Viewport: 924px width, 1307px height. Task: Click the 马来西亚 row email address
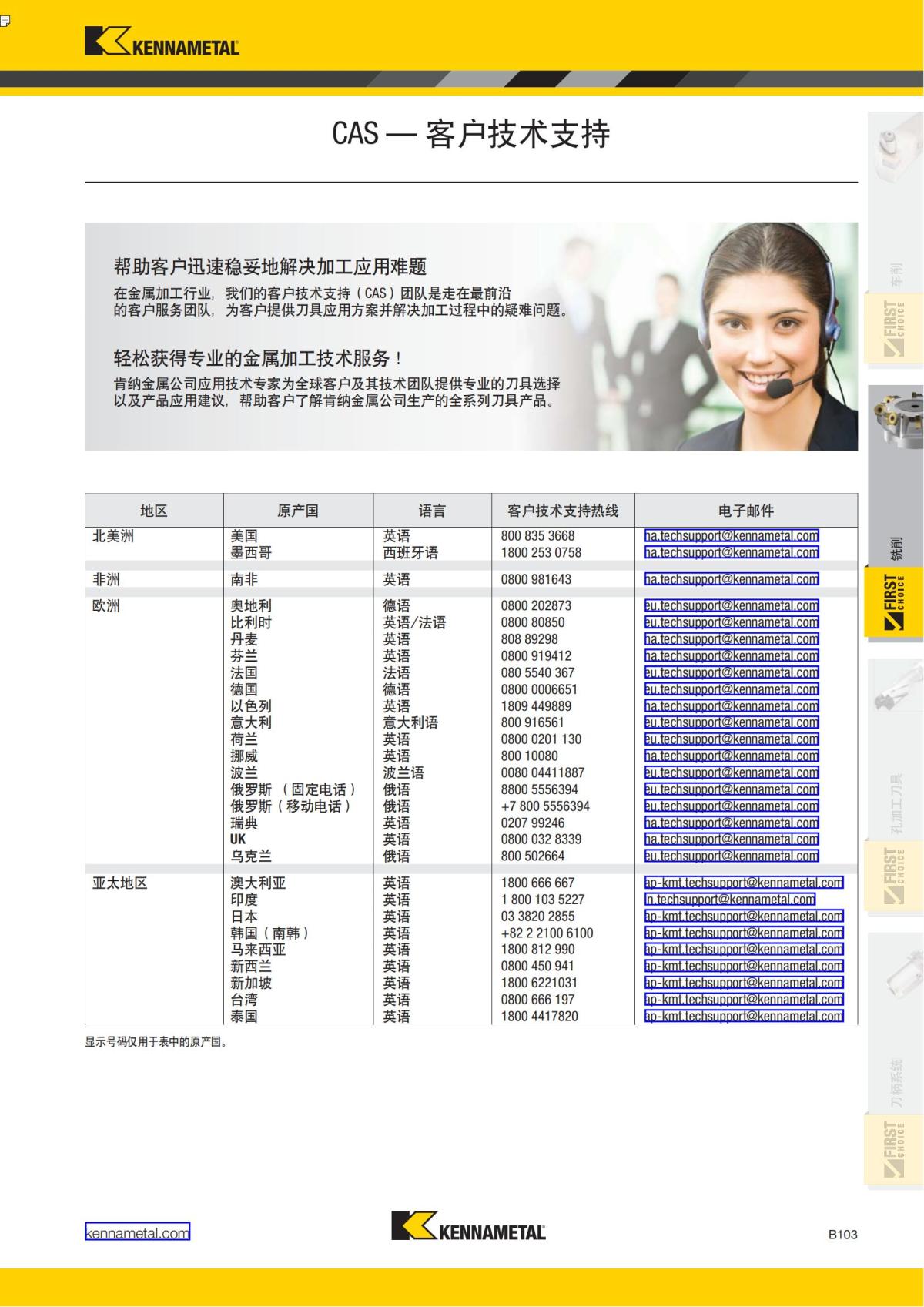click(744, 950)
